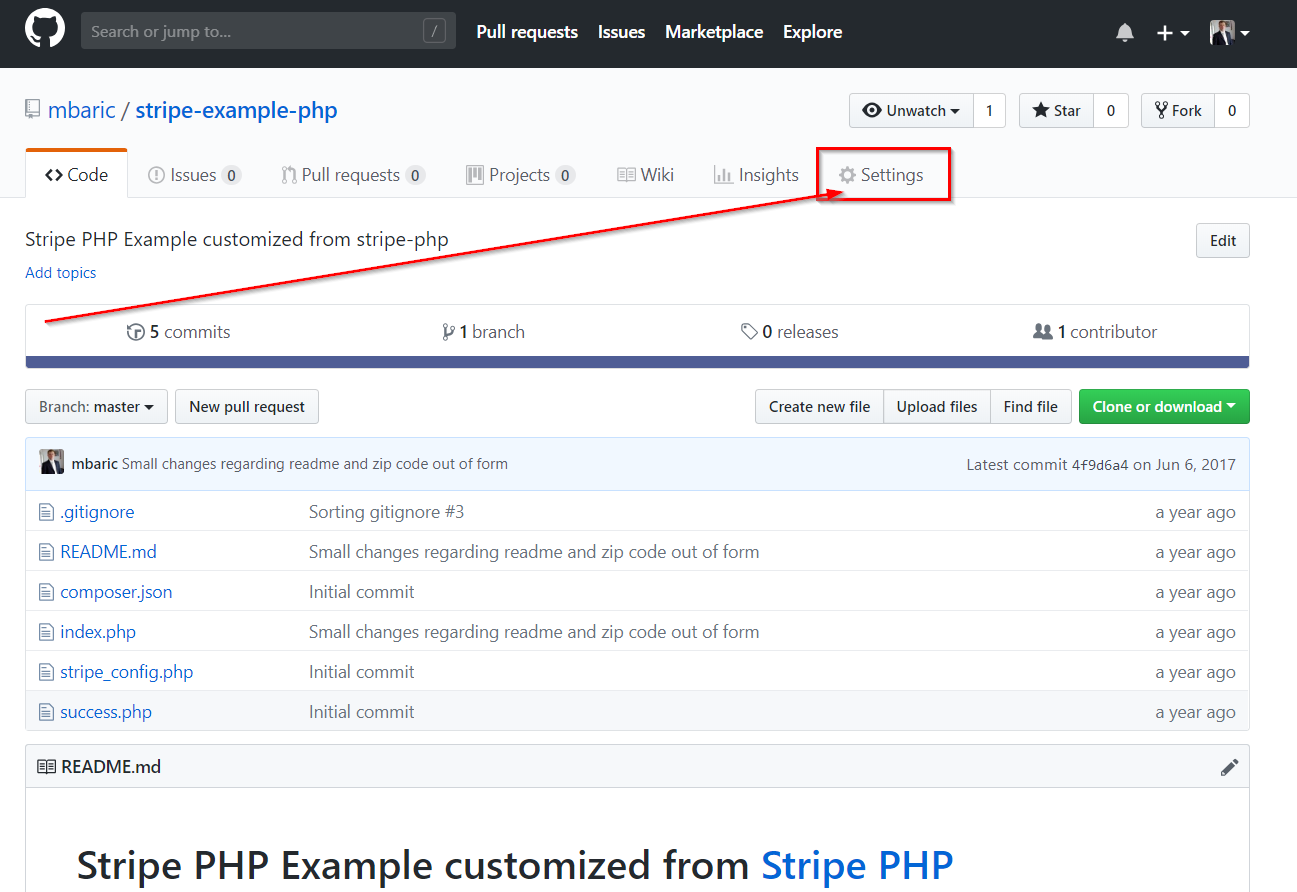Go to Explore in top navigation
The image size is (1297, 892).
812,32
